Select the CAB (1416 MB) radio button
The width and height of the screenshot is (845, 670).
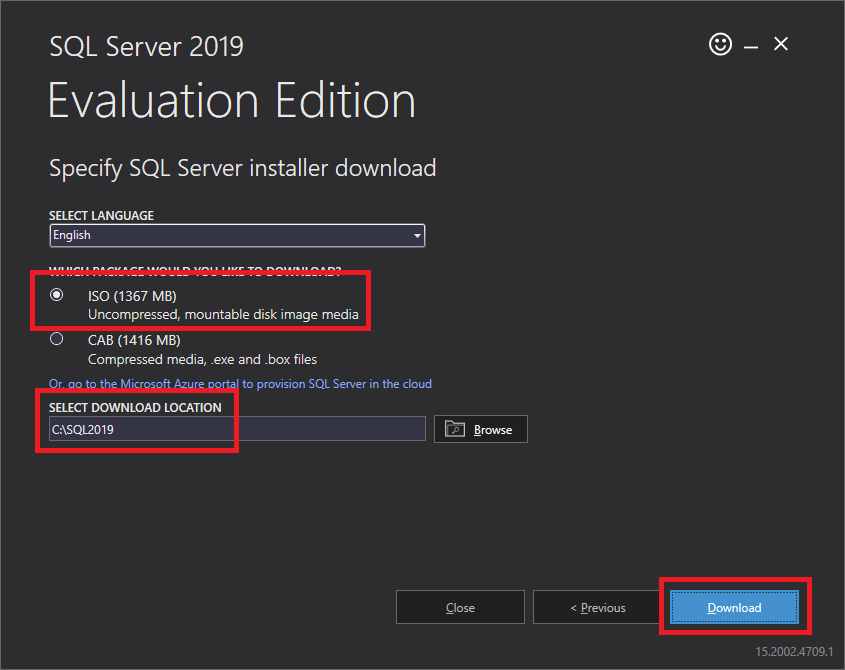coord(57,339)
